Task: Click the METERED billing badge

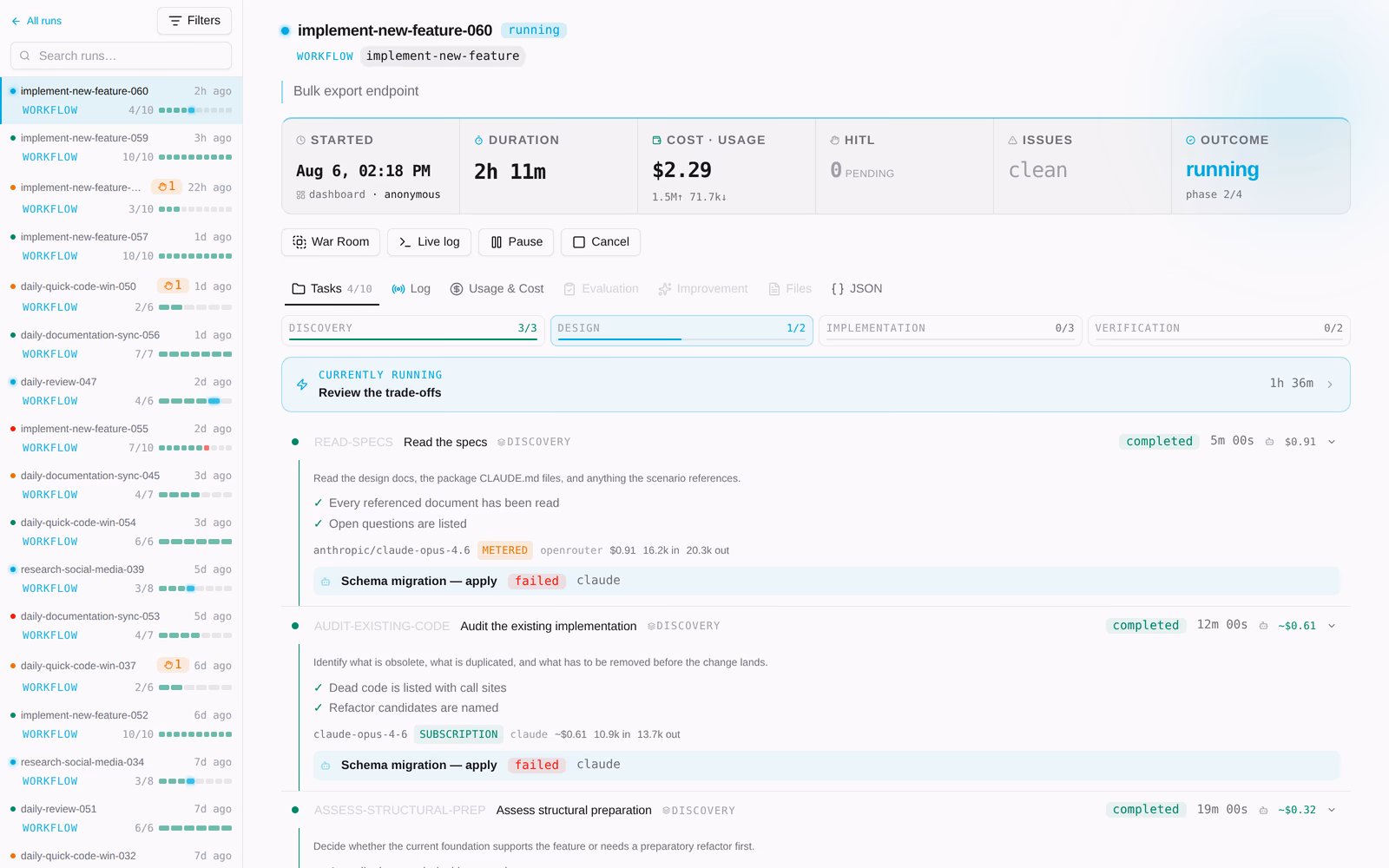Action: pyautogui.click(x=504, y=550)
